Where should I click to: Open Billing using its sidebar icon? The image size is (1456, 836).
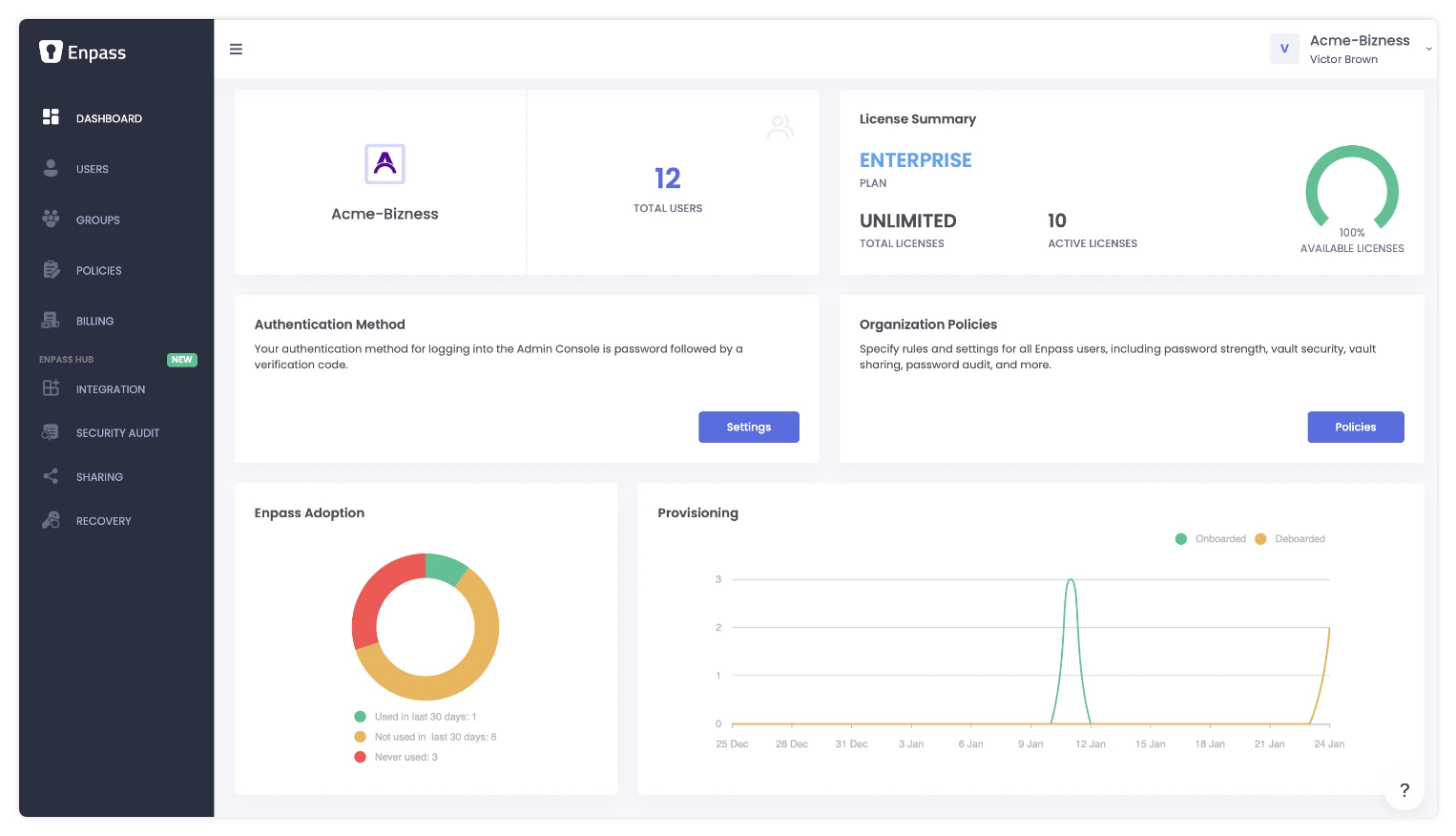pos(50,321)
